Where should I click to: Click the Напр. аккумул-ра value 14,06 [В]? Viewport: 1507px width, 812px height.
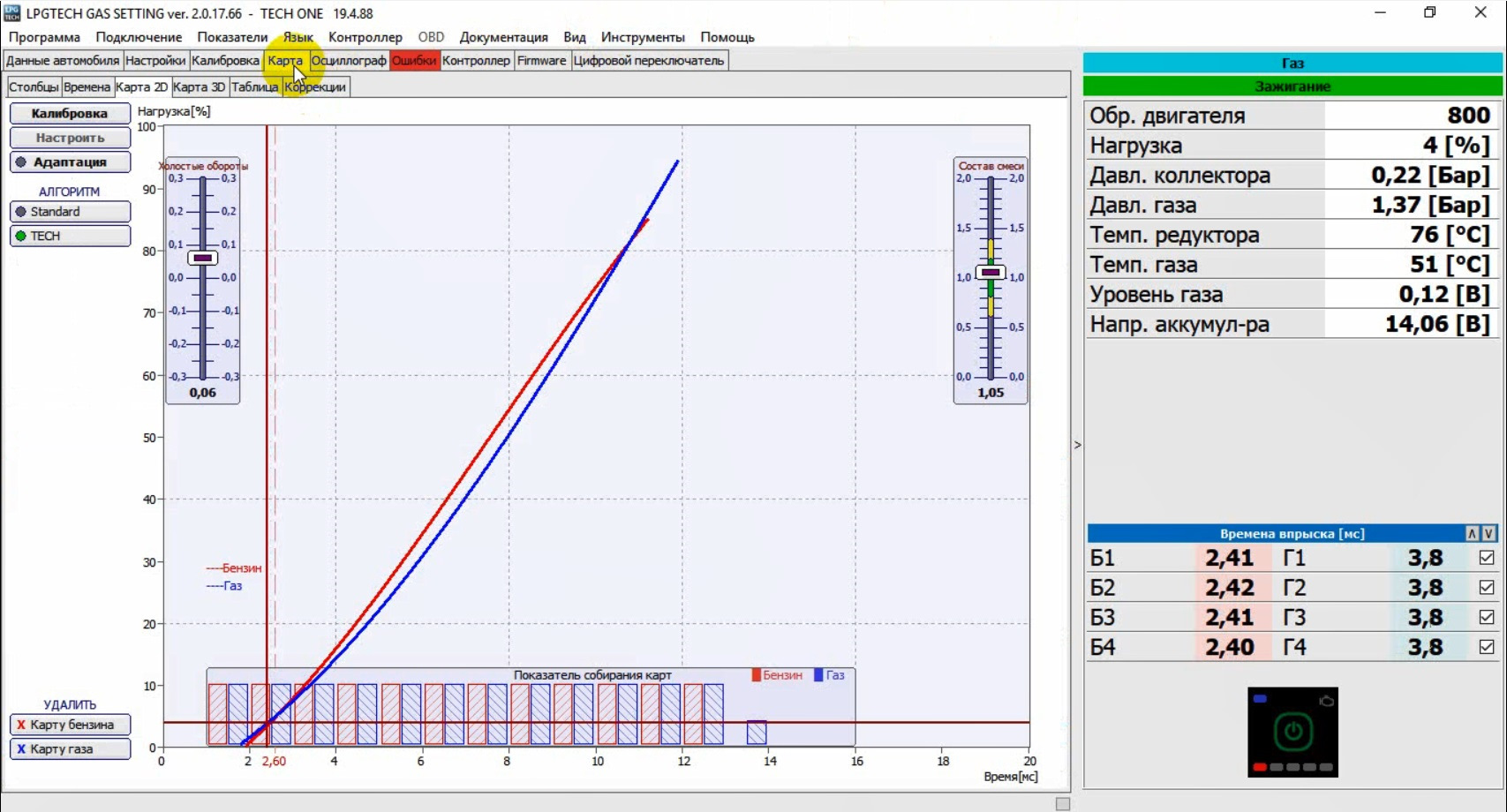click(x=1437, y=324)
